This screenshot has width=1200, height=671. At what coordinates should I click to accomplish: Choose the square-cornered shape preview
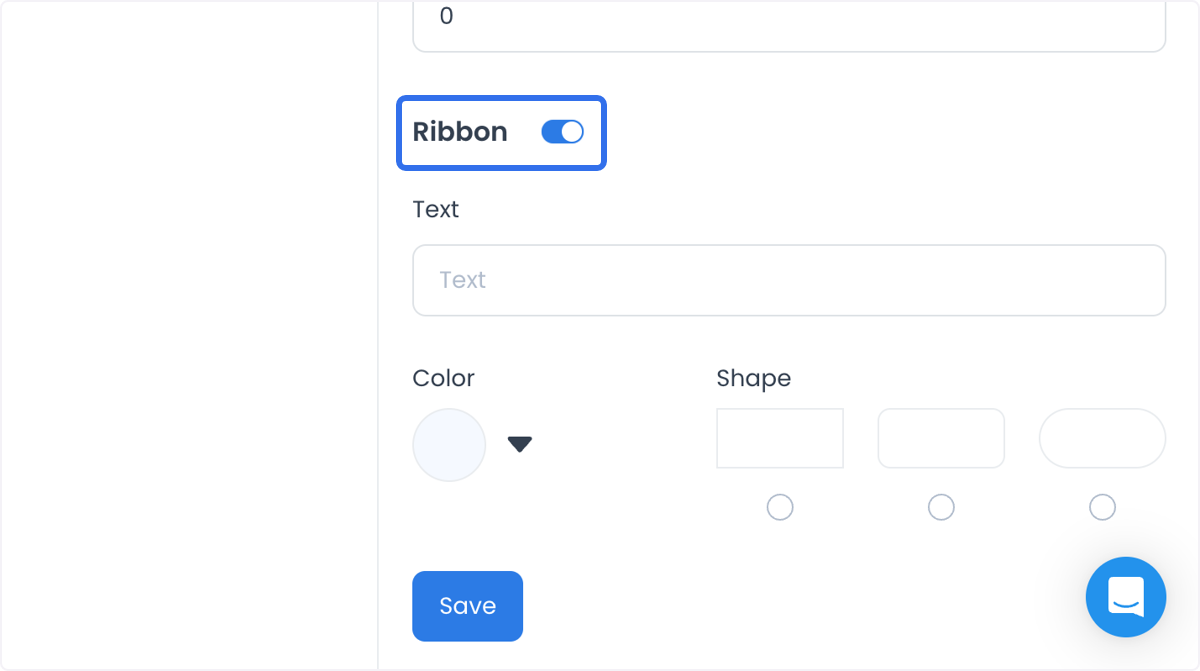pyautogui.click(x=780, y=438)
